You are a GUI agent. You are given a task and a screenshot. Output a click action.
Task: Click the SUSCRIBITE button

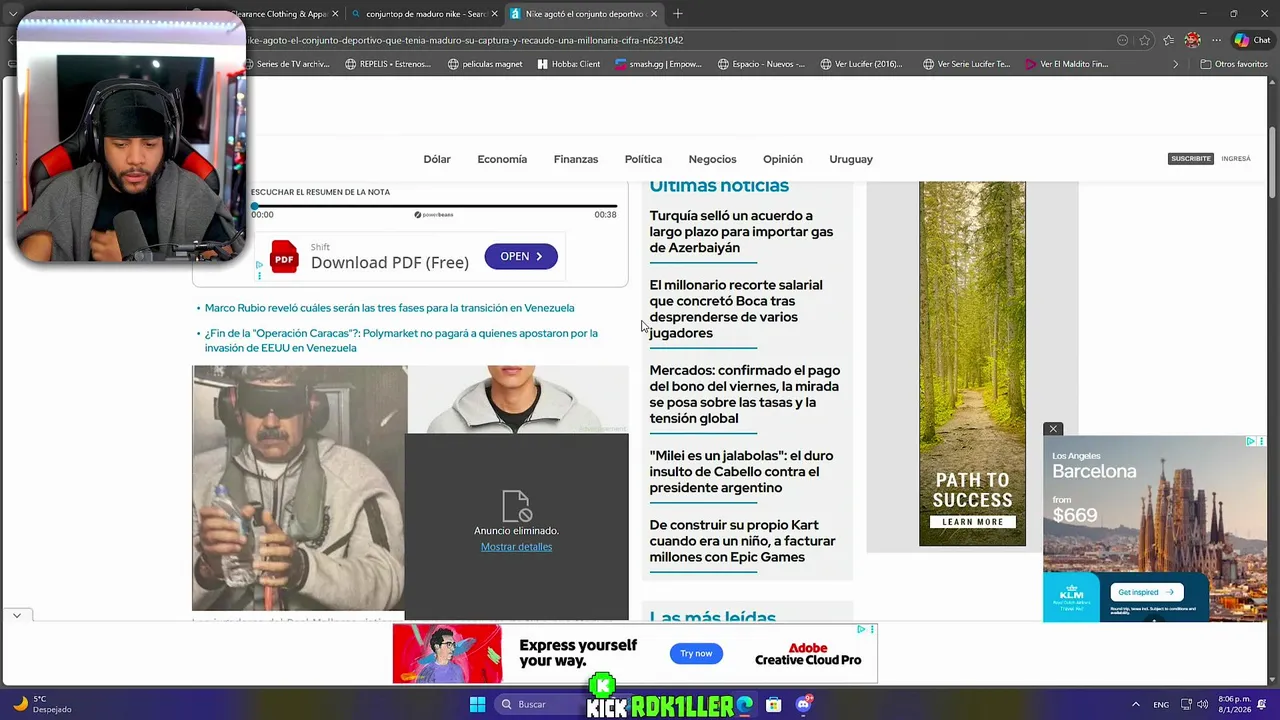1190,158
